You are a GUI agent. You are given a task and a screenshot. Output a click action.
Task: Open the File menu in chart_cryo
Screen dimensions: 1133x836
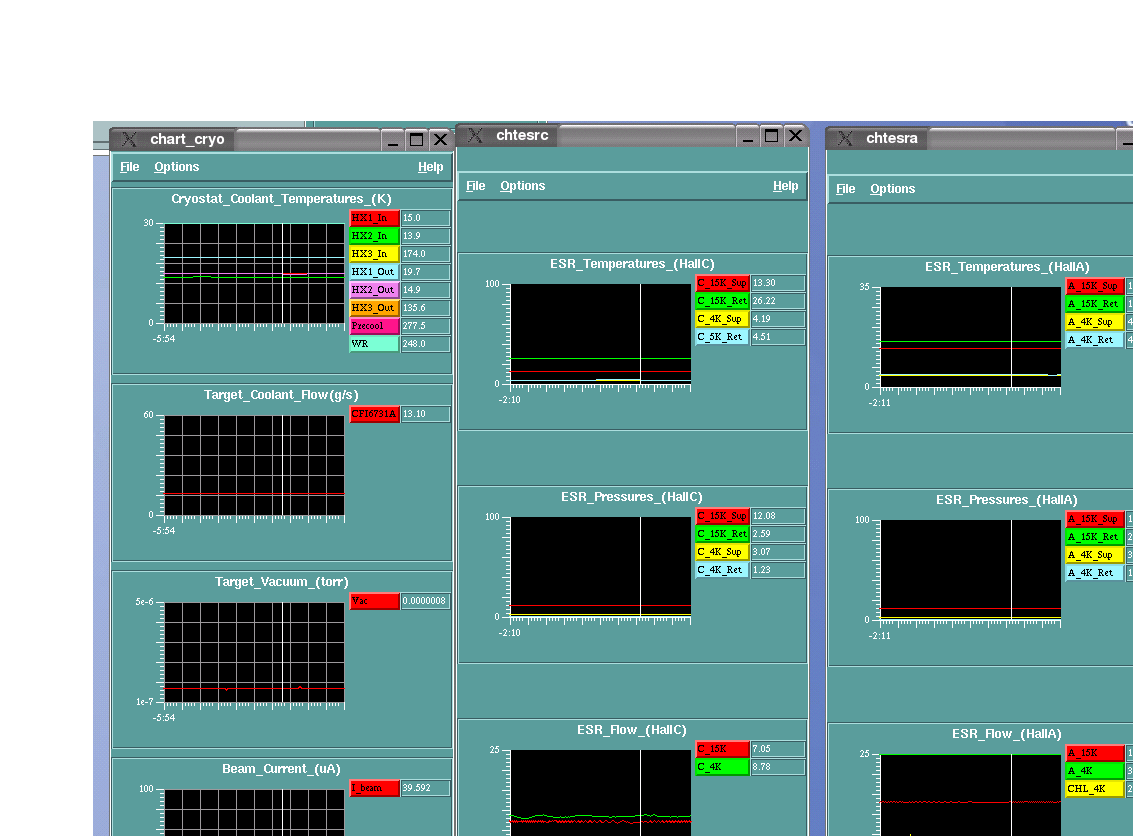129,167
